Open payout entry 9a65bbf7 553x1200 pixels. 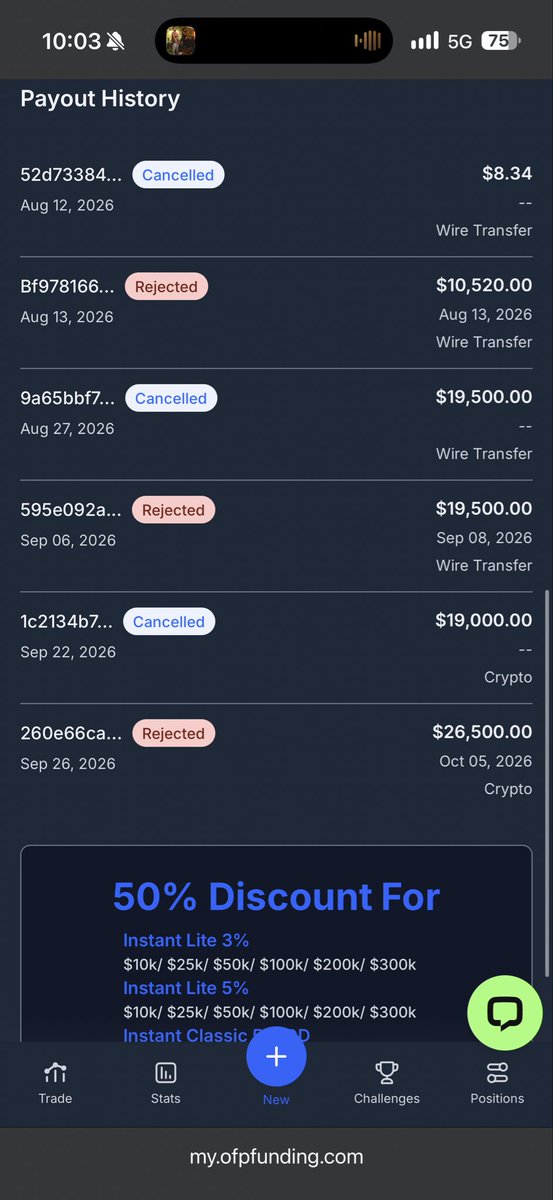(276, 425)
